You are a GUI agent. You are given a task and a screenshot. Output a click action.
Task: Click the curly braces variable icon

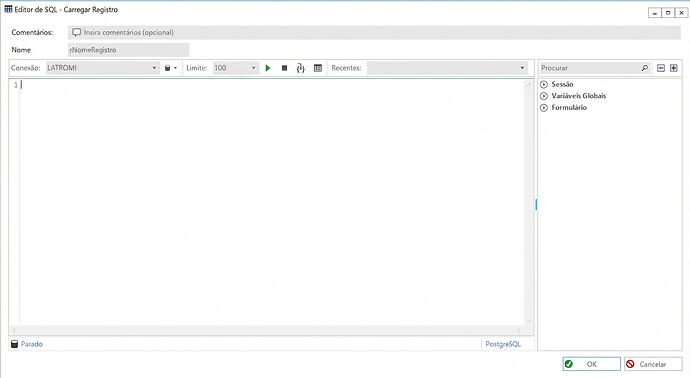click(x=301, y=68)
